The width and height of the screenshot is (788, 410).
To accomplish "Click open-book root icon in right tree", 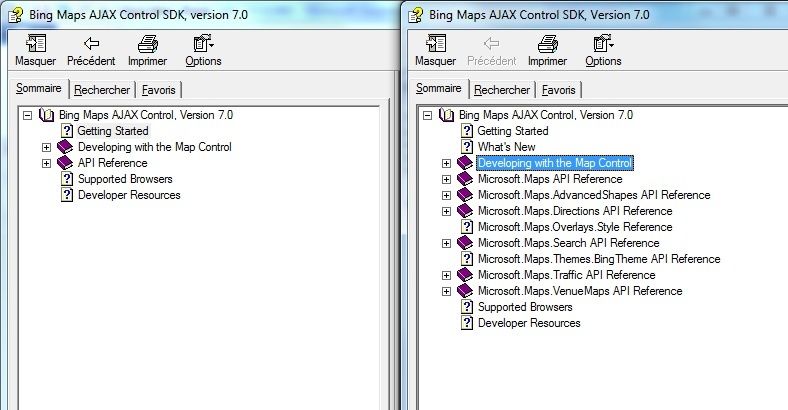I will [x=446, y=115].
